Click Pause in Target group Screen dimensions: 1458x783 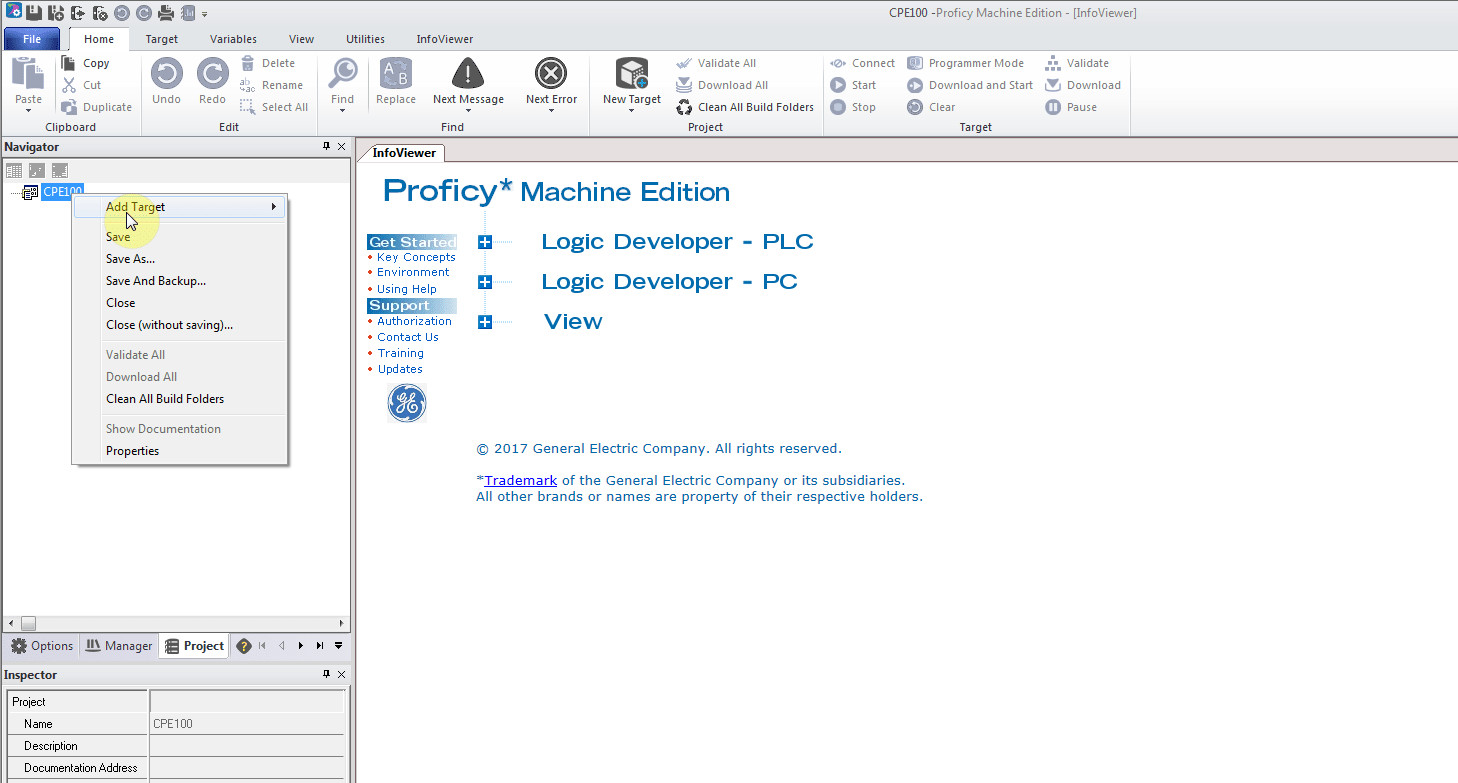[1071, 107]
